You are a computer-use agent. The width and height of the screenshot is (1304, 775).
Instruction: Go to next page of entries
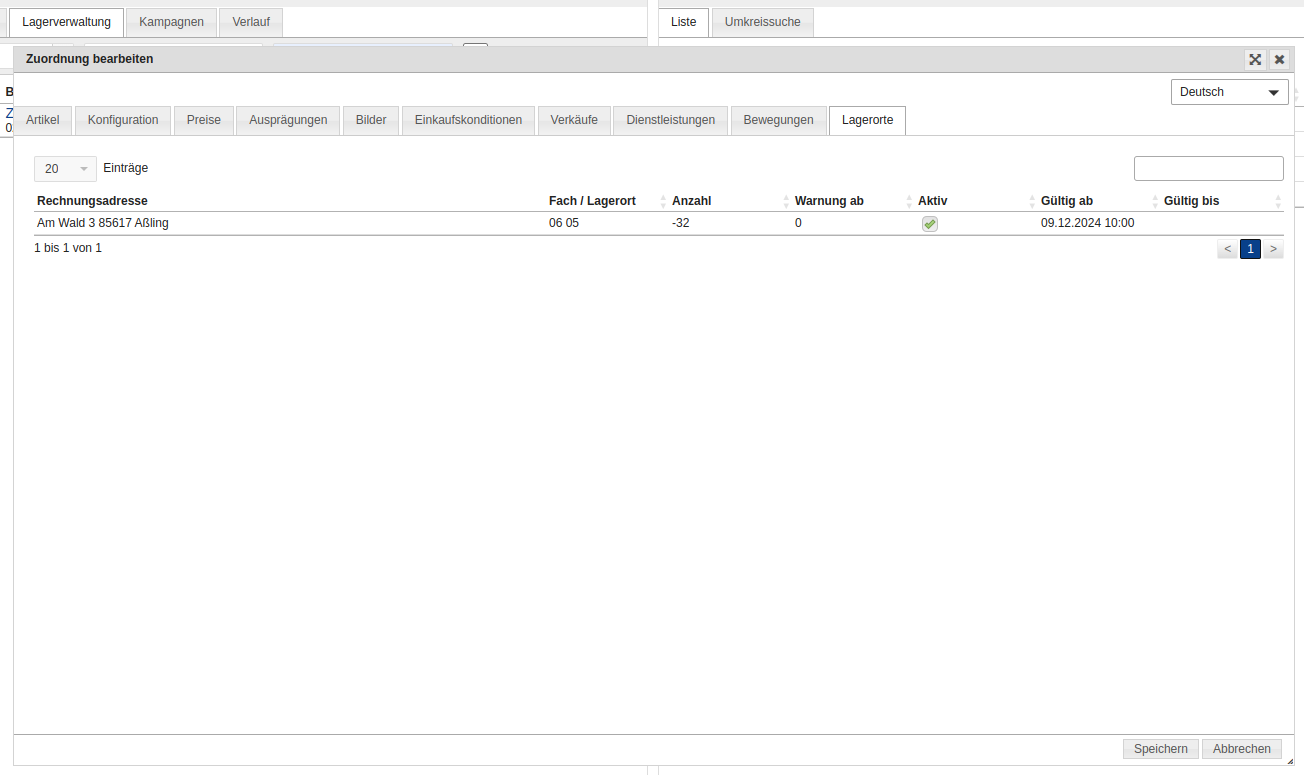coord(1273,249)
